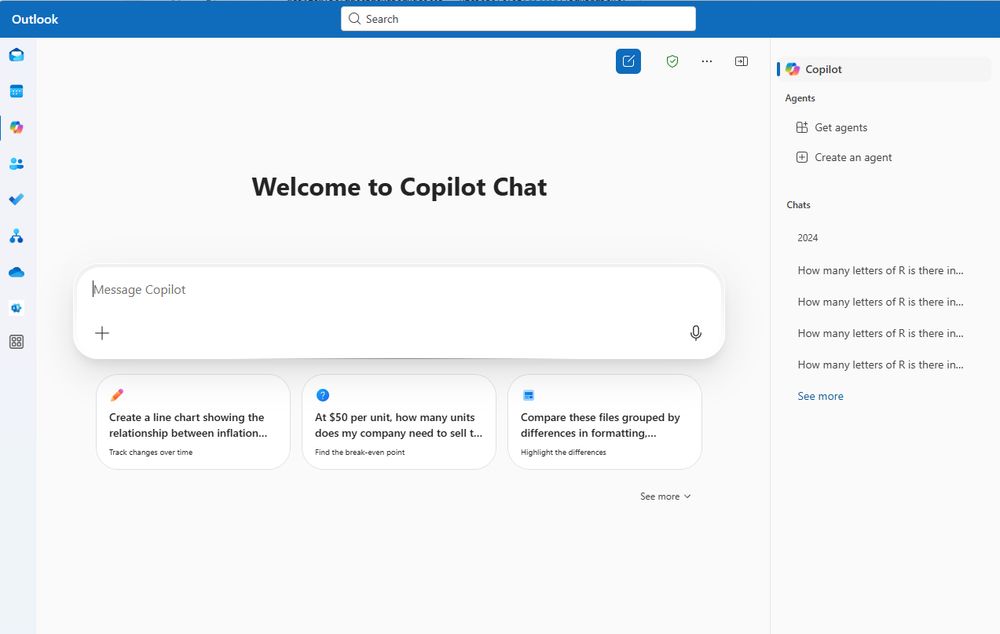Click the plus icon in the message box
Screen dimensions: 1000x634
point(102,333)
